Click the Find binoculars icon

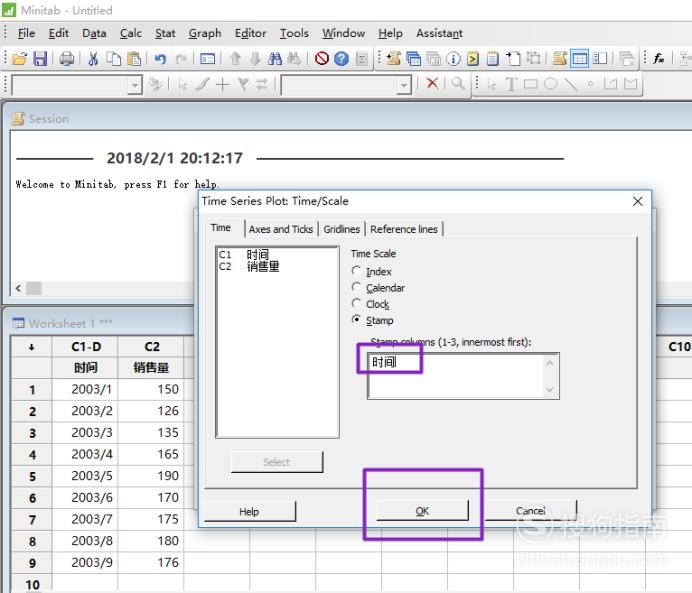pyautogui.click(x=275, y=59)
